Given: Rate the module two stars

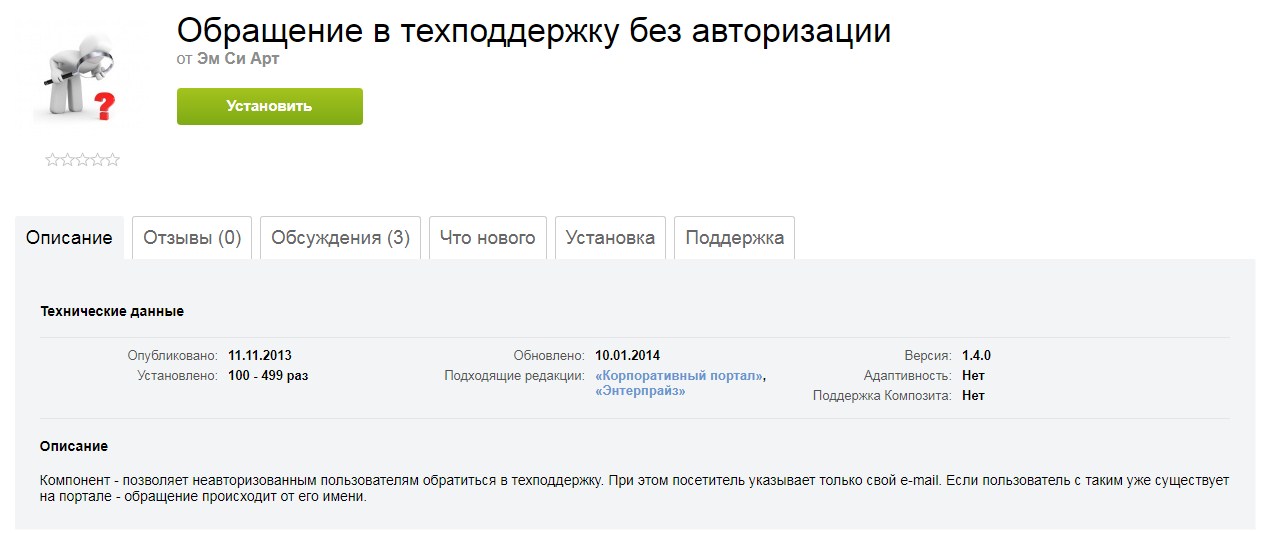Looking at the screenshot, I should click(67, 160).
